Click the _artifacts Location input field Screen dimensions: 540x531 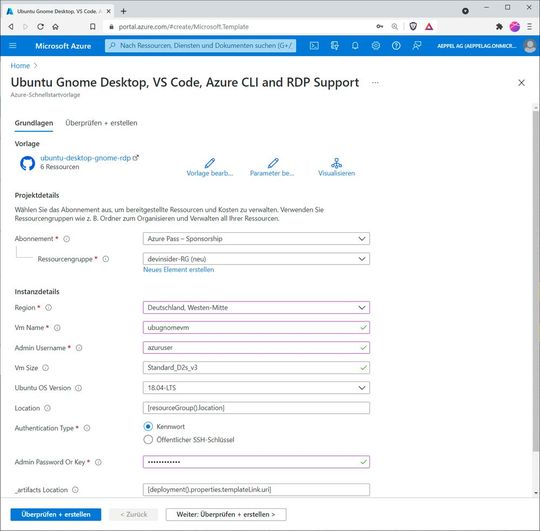(x=256, y=489)
